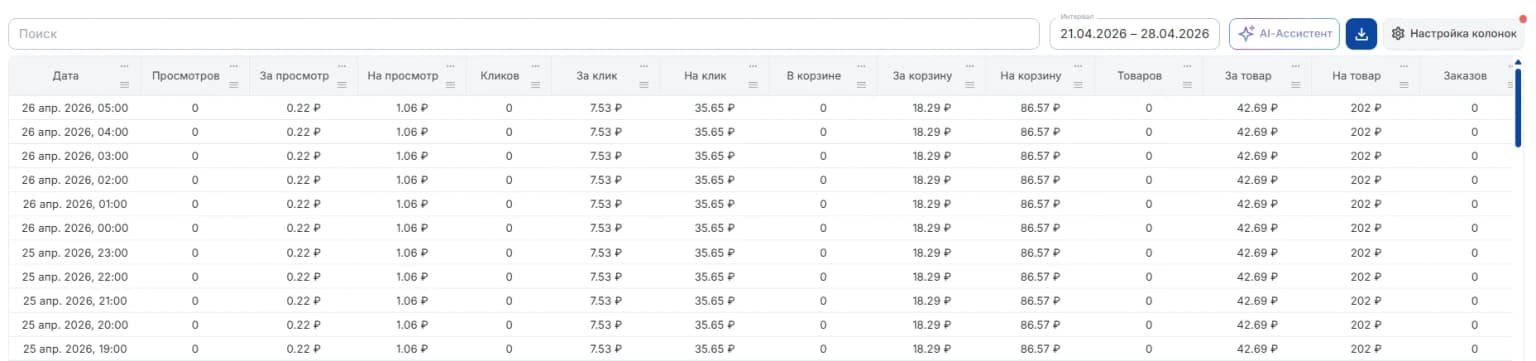Open Настройка колонок column settings
1536x361 pixels.
coord(1453,34)
